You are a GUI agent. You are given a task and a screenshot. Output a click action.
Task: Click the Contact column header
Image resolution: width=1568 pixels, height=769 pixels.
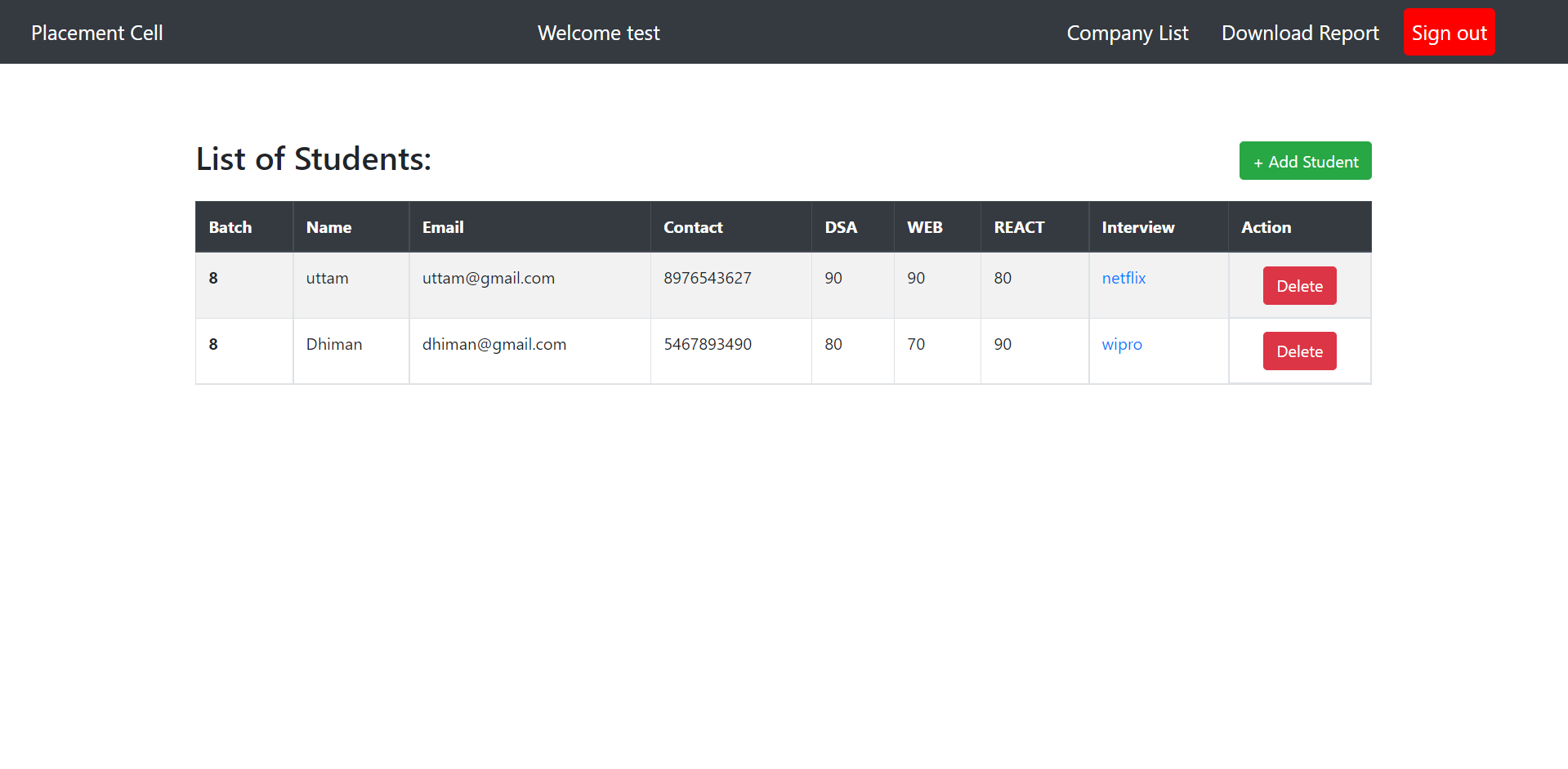point(693,227)
